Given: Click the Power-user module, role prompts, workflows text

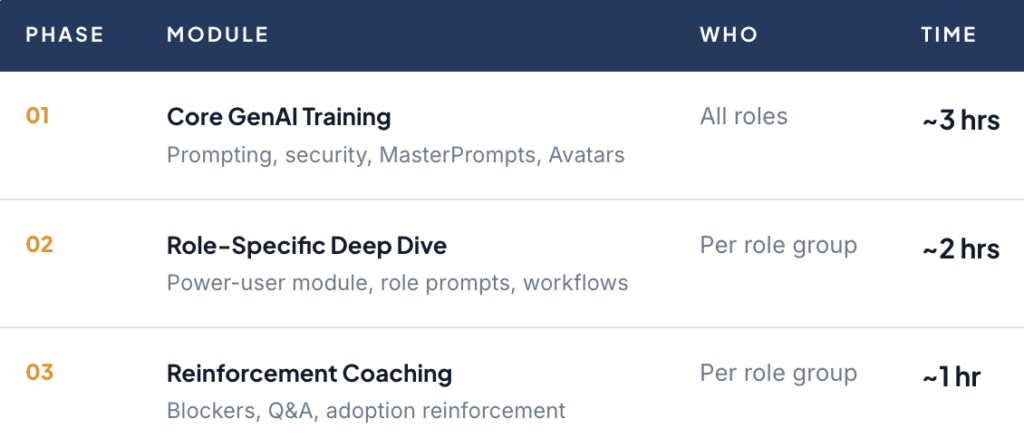Looking at the screenshot, I should [x=397, y=283].
